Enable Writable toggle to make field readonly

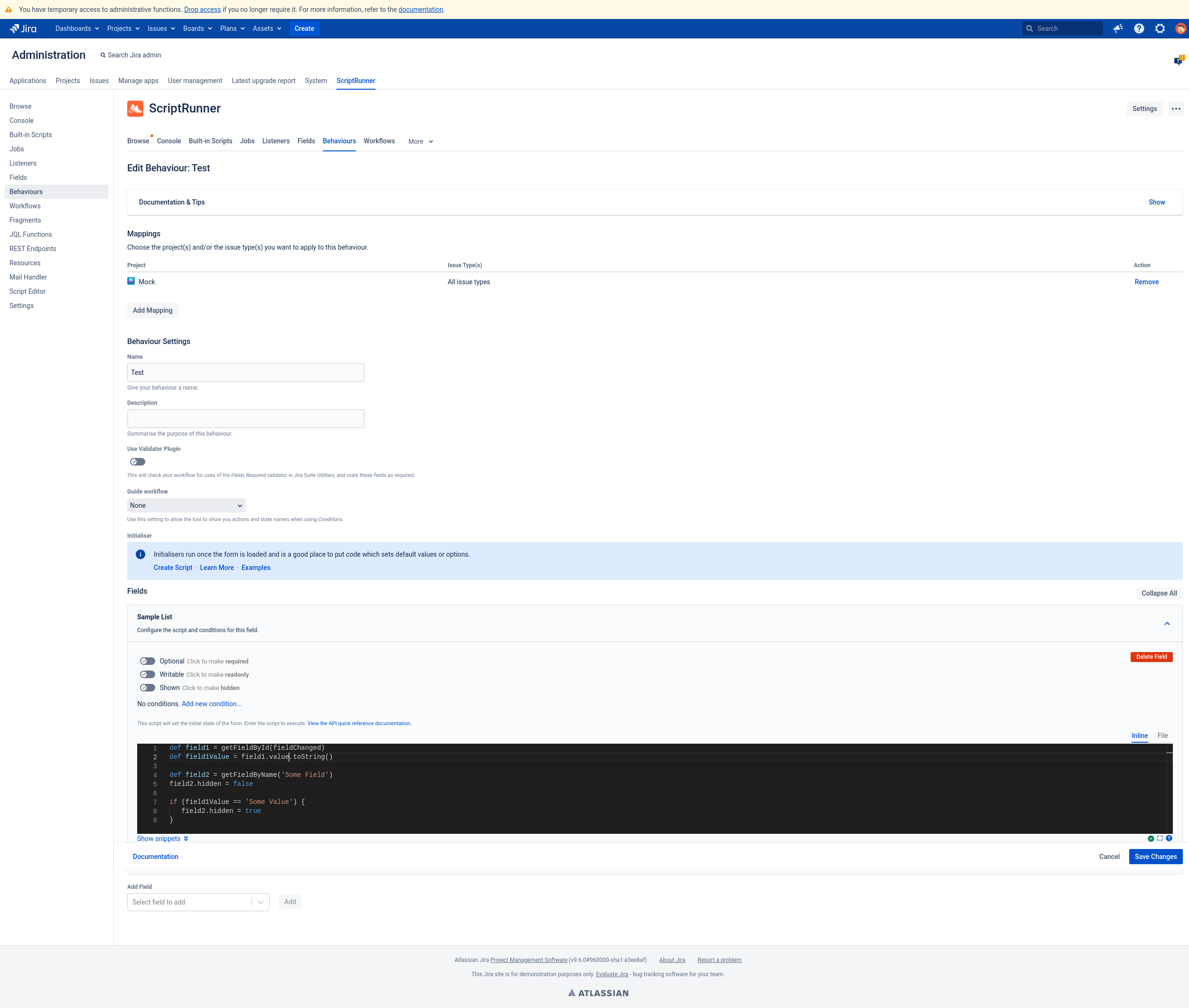click(x=148, y=674)
